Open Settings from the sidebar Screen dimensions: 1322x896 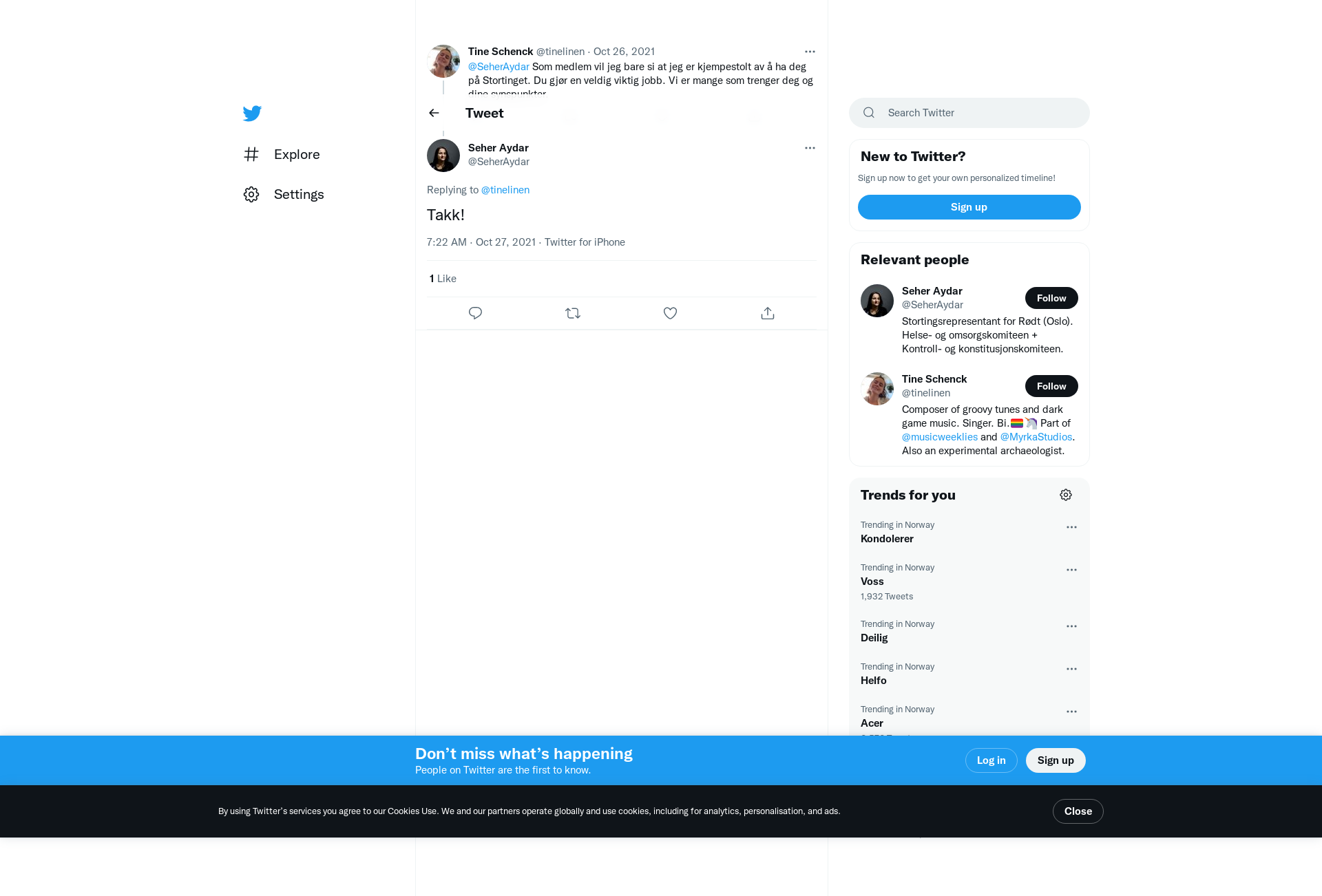coord(284,194)
